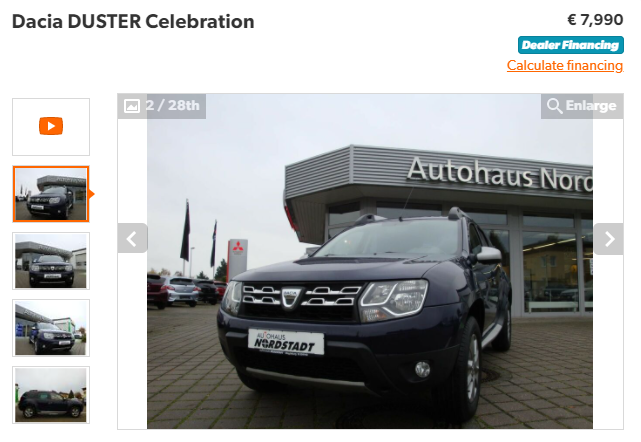Go to the previous photo with left chevron

click(132, 238)
